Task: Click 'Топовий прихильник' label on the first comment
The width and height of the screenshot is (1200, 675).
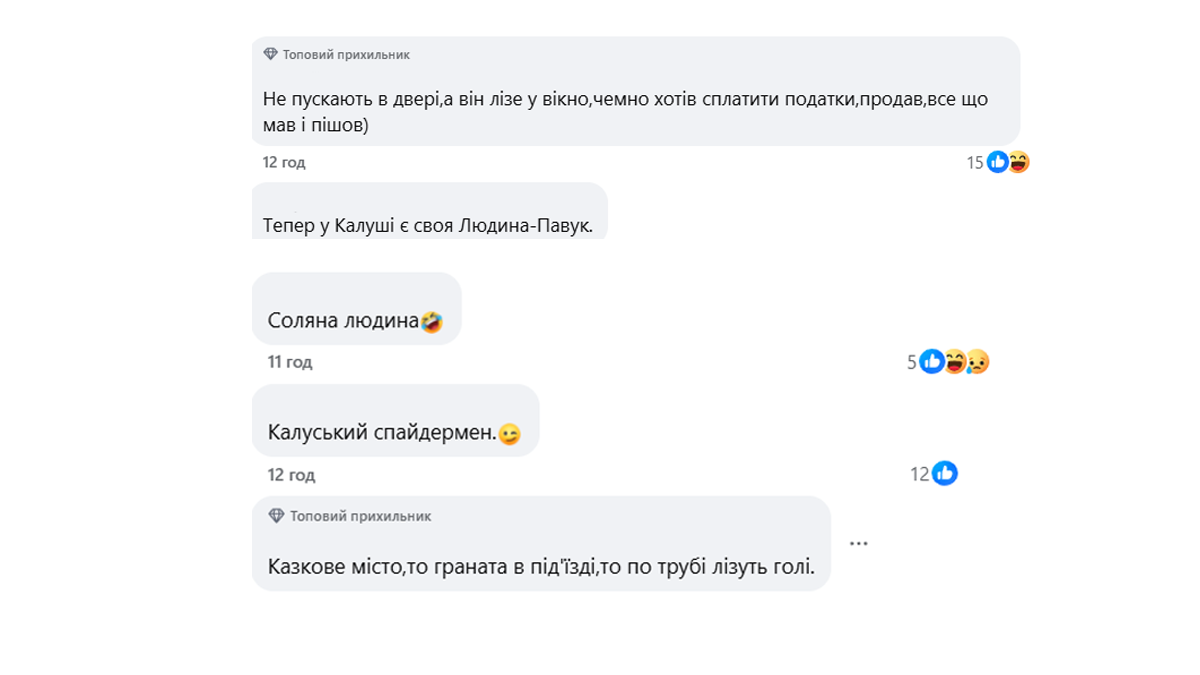Action: (x=346, y=55)
